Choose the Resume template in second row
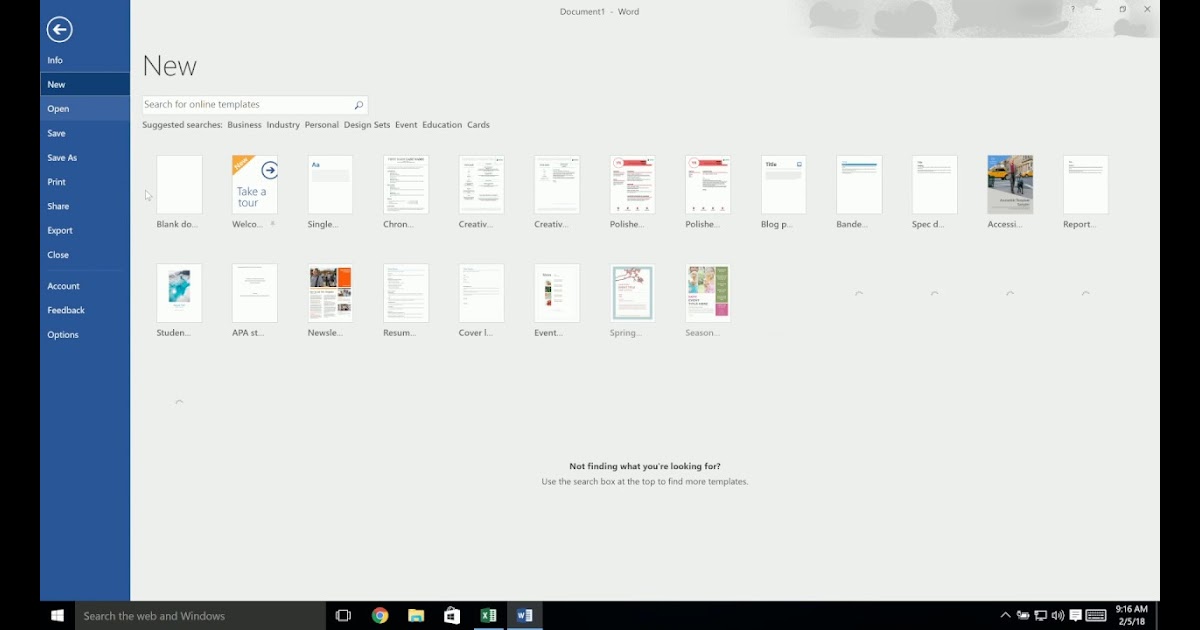Screen dimensions: 1200x630 click(406, 293)
